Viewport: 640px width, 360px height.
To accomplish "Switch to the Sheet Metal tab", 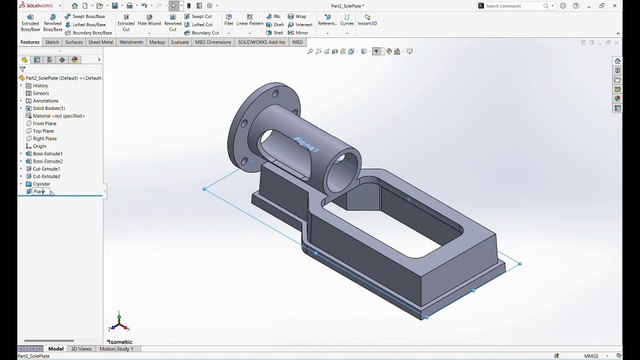I will [101, 42].
